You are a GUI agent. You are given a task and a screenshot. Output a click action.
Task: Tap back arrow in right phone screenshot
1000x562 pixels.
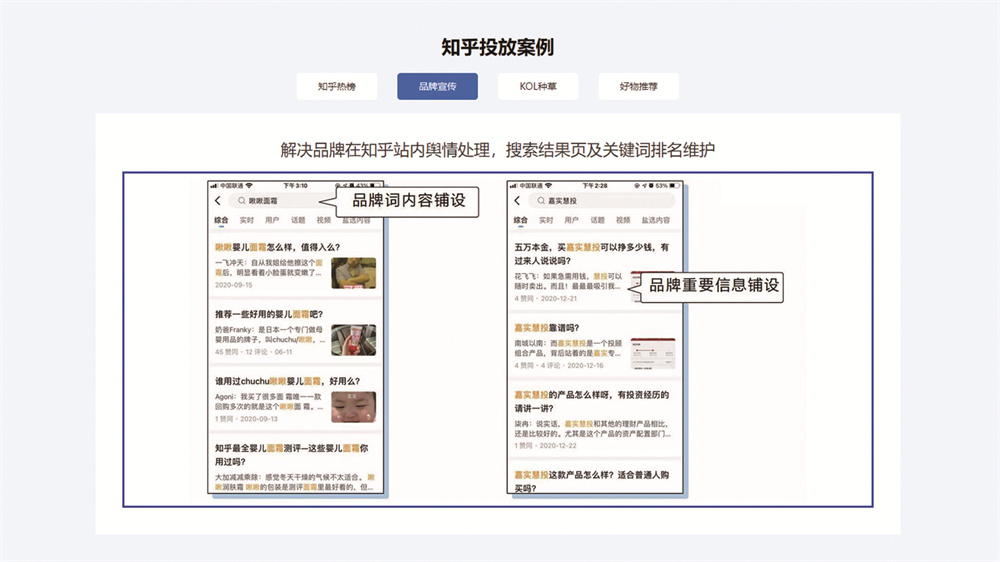[517, 201]
